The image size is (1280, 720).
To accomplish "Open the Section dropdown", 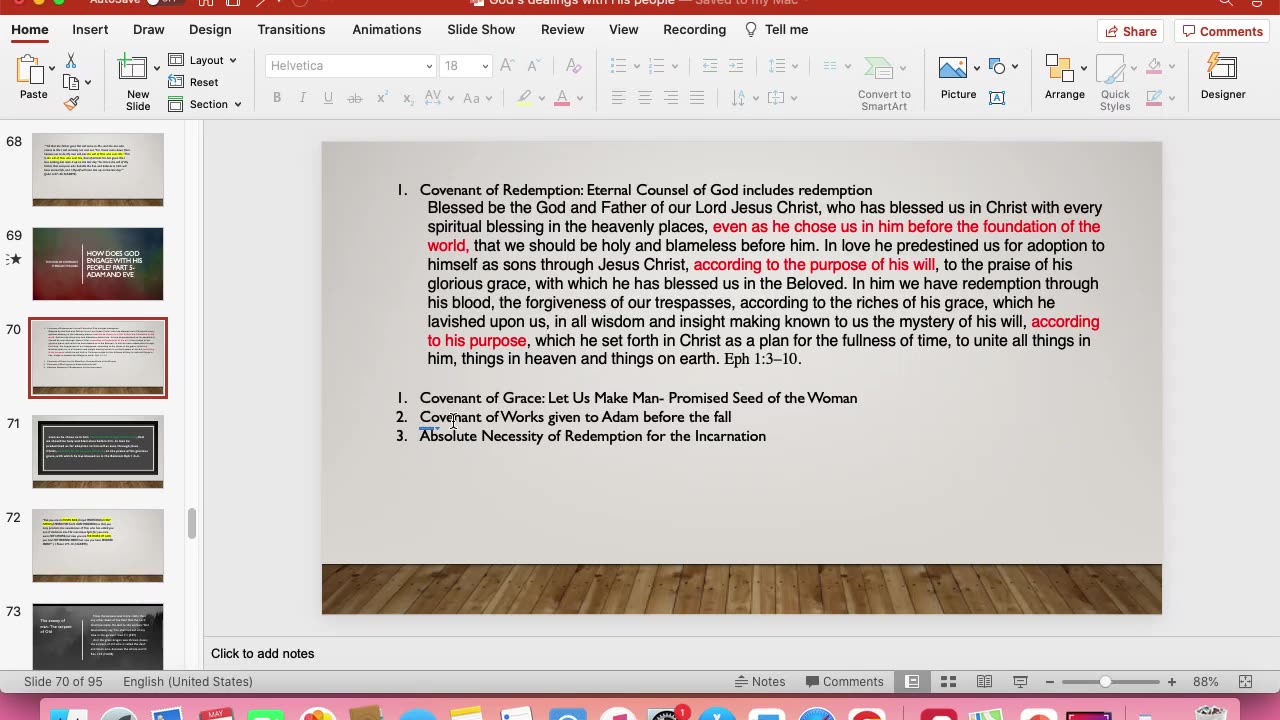I will point(205,104).
